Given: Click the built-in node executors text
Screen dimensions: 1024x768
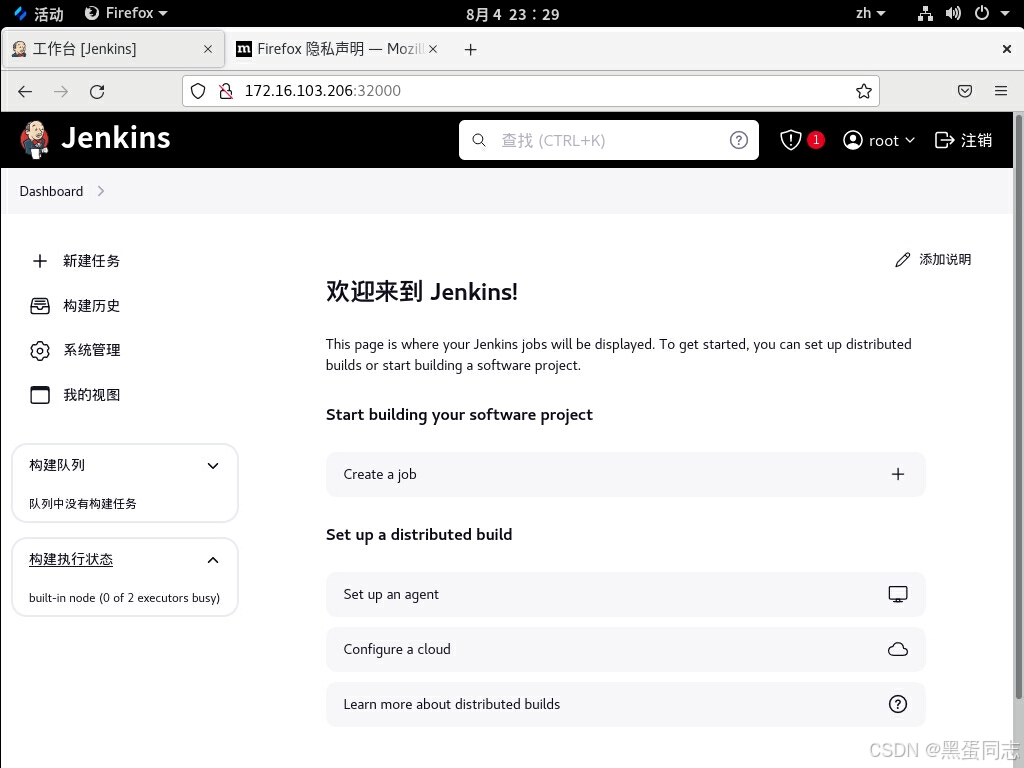Looking at the screenshot, I should tap(124, 598).
